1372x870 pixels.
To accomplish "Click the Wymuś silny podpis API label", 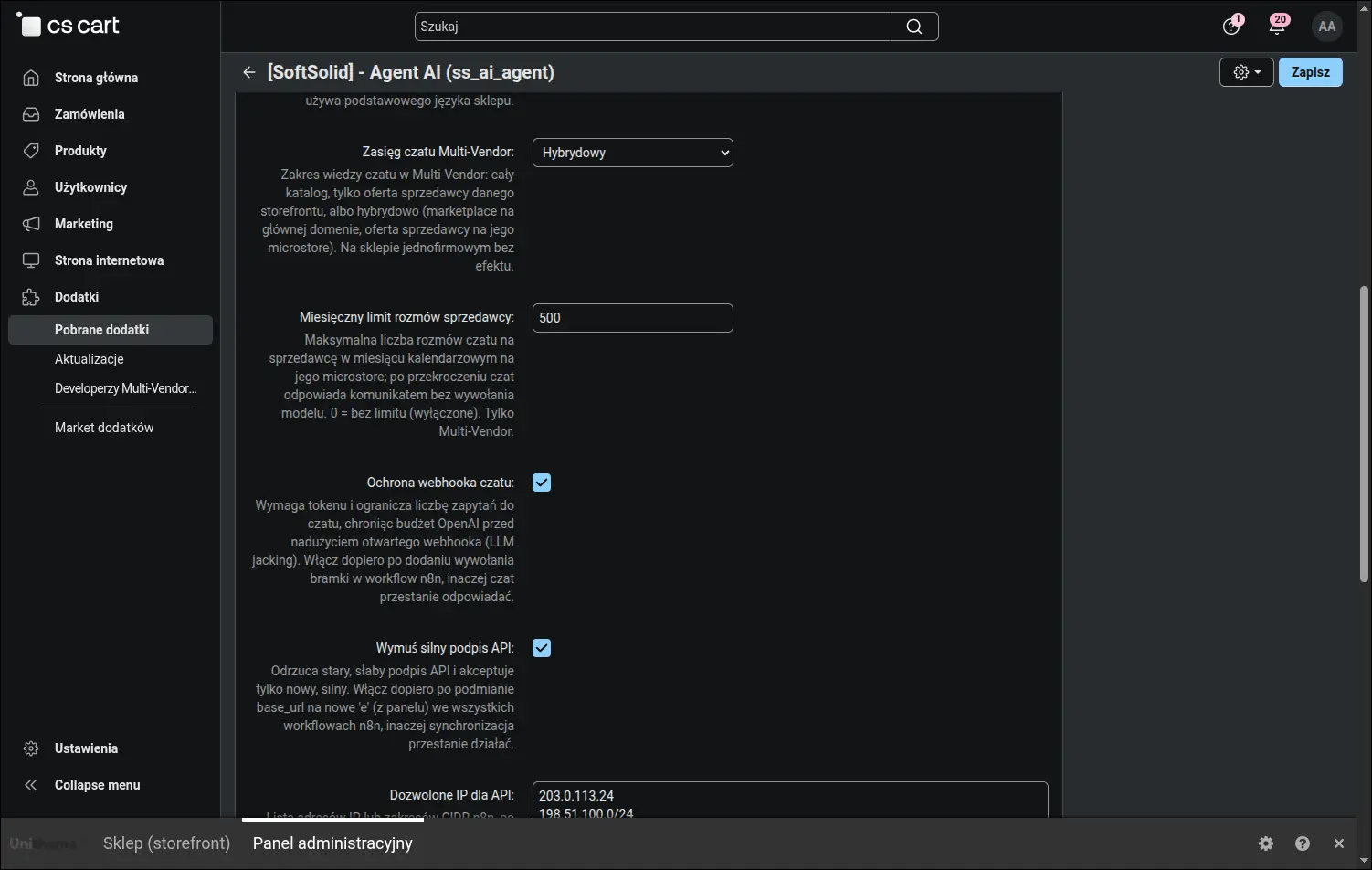I will (445, 648).
